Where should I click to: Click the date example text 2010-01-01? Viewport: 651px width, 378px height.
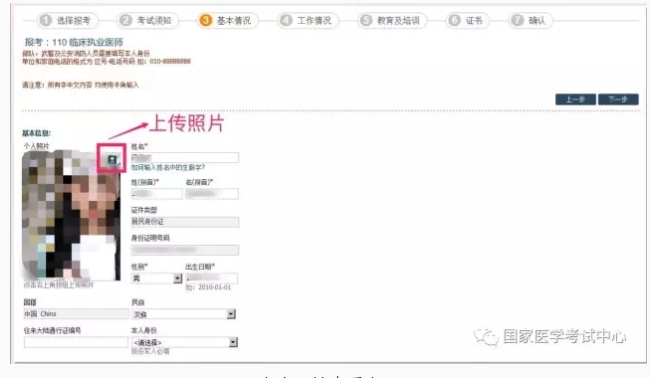click(214, 287)
